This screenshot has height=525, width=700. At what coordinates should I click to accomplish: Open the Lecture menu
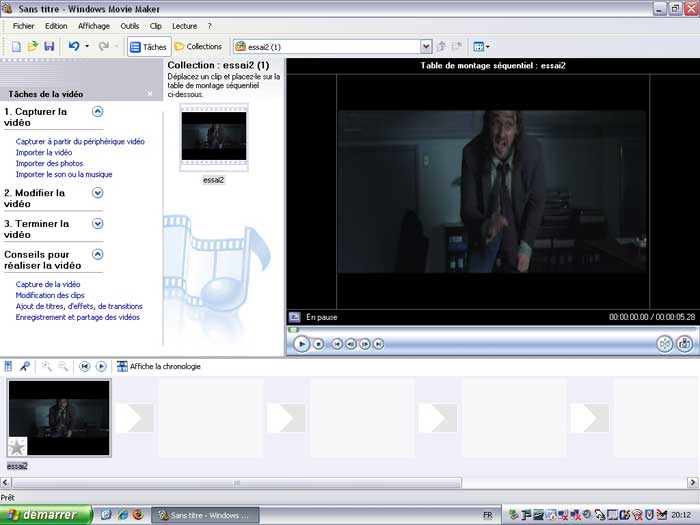185,26
